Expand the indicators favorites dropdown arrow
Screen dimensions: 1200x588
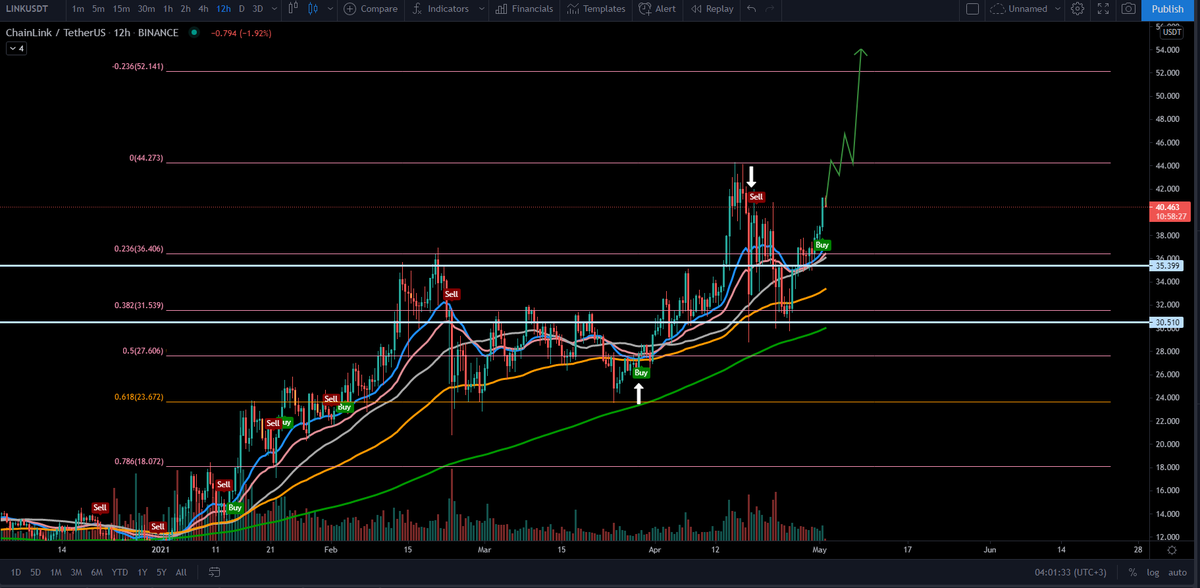click(x=482, y=9)
